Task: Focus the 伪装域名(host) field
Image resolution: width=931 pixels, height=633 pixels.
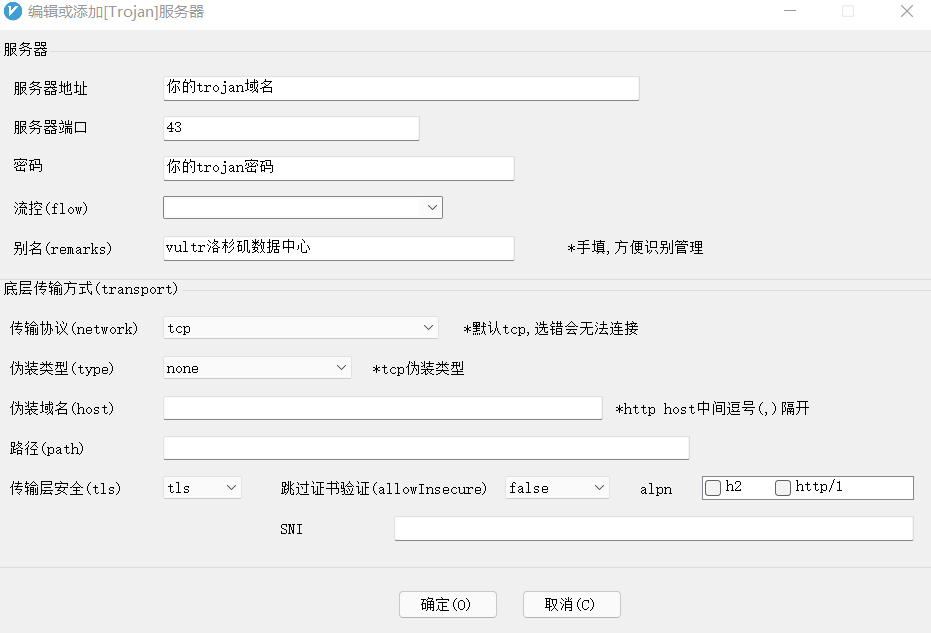Action: pyautogui.click(x=382, y=408)
